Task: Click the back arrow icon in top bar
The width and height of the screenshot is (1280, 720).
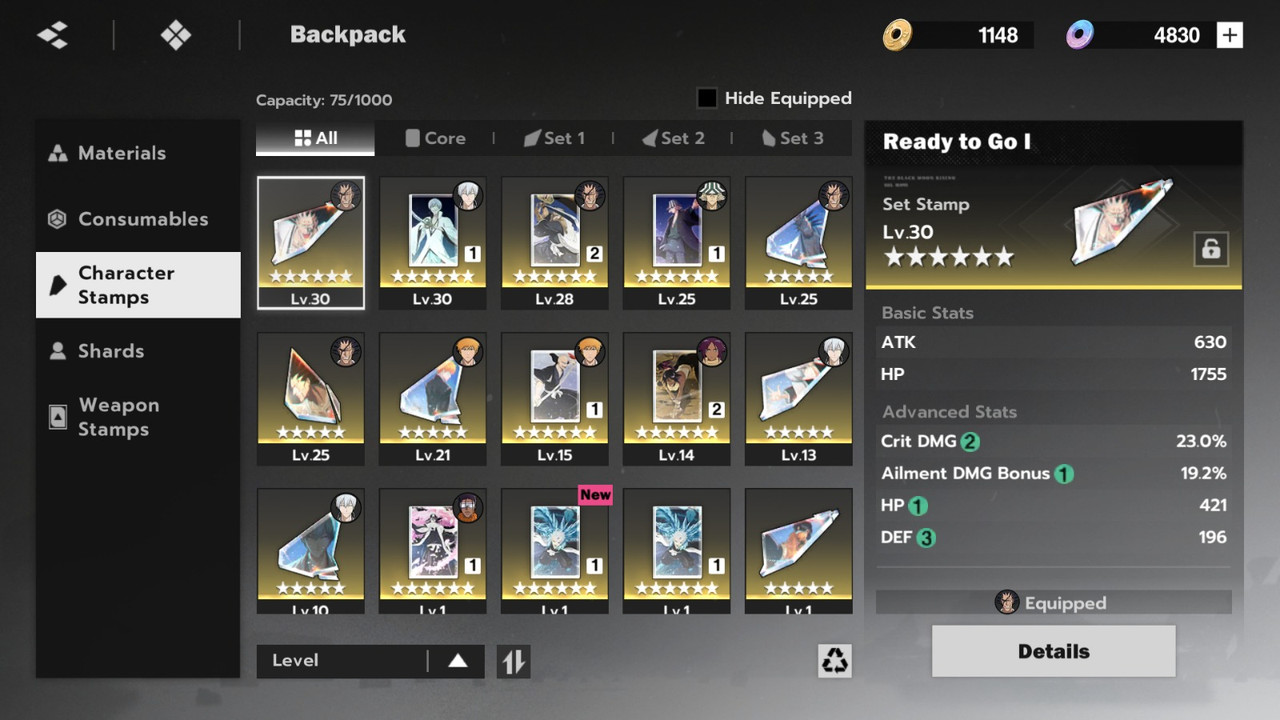Action: [x=53, y=35]
